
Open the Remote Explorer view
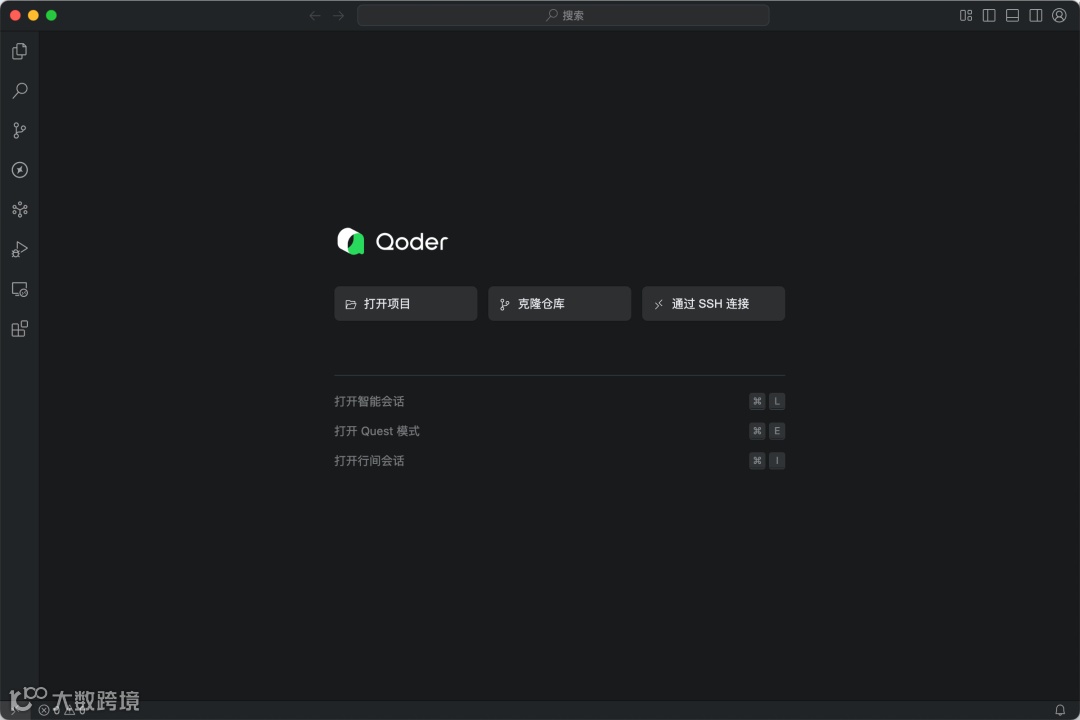click(19, 289)
